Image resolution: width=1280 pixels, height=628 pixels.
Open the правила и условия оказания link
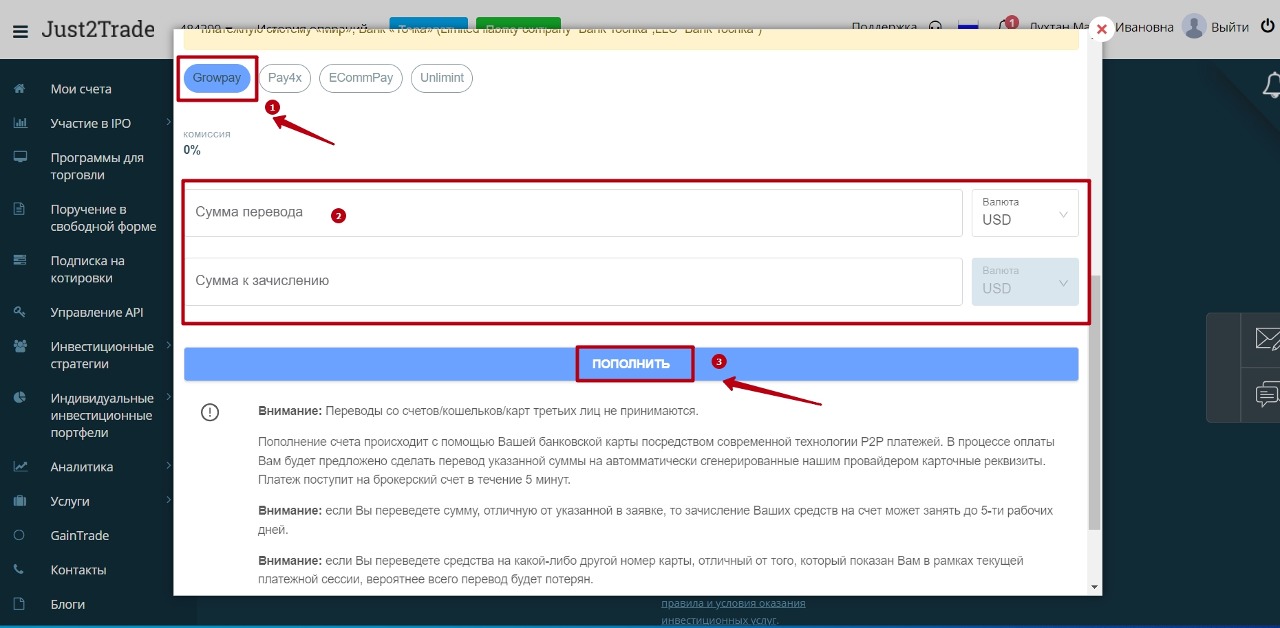733,603
